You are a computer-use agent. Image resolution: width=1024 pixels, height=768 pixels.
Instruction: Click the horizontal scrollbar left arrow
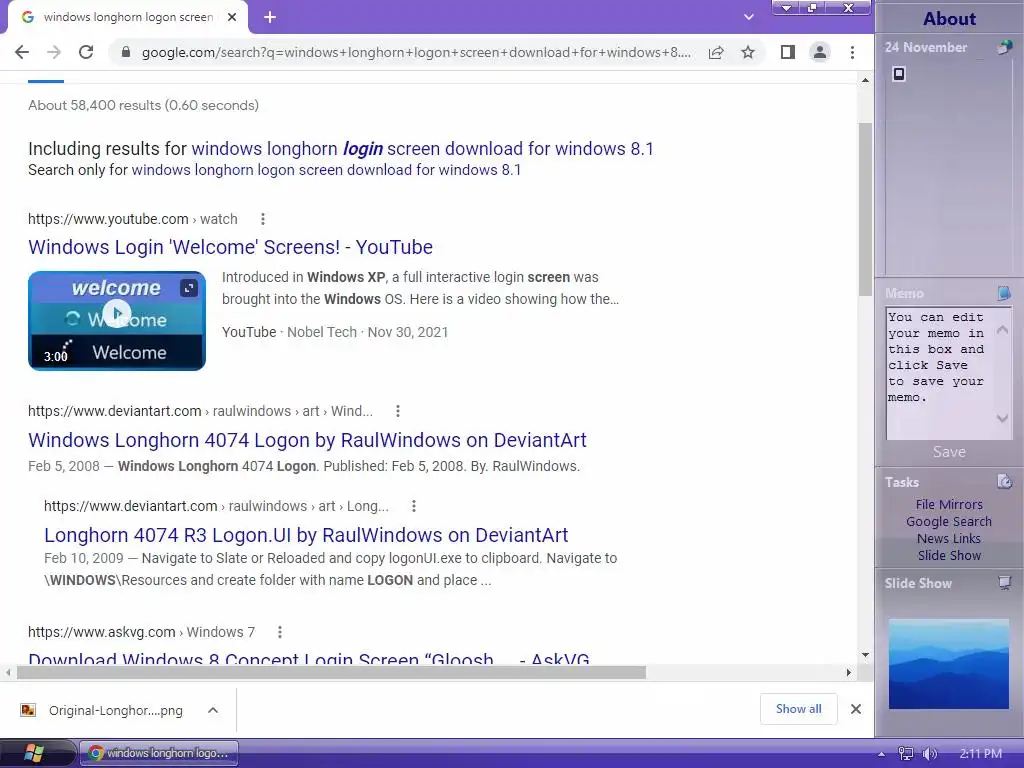(8, 673)
